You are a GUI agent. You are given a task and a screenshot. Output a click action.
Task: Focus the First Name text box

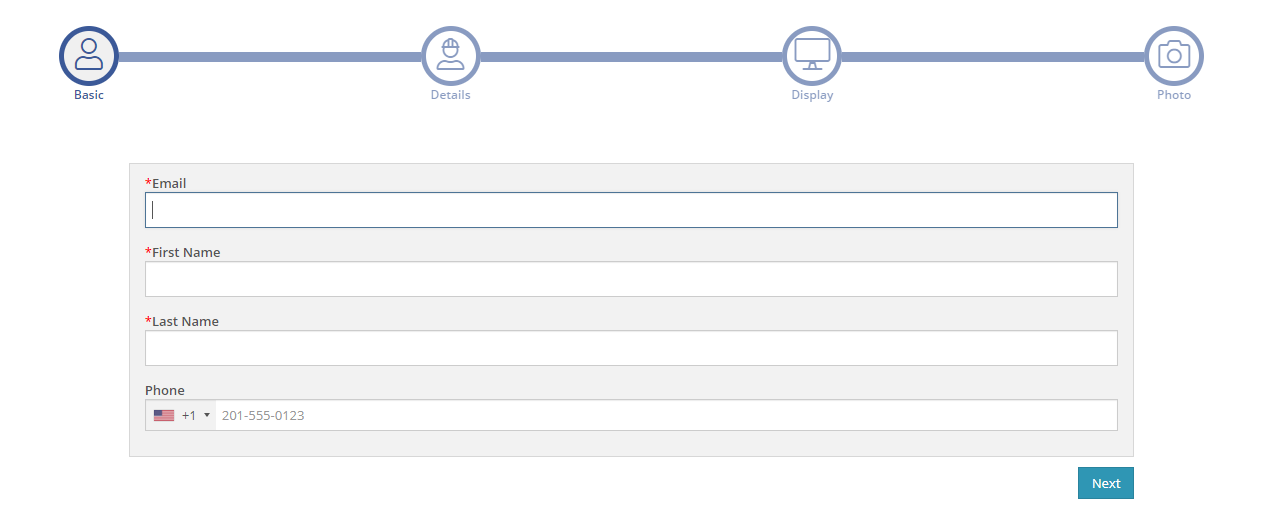pos(631,279)
